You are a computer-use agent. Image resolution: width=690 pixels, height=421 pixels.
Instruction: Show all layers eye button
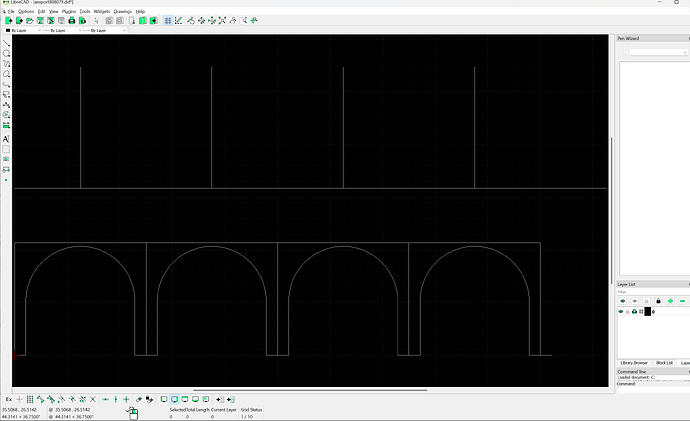[x=623, y=301]
